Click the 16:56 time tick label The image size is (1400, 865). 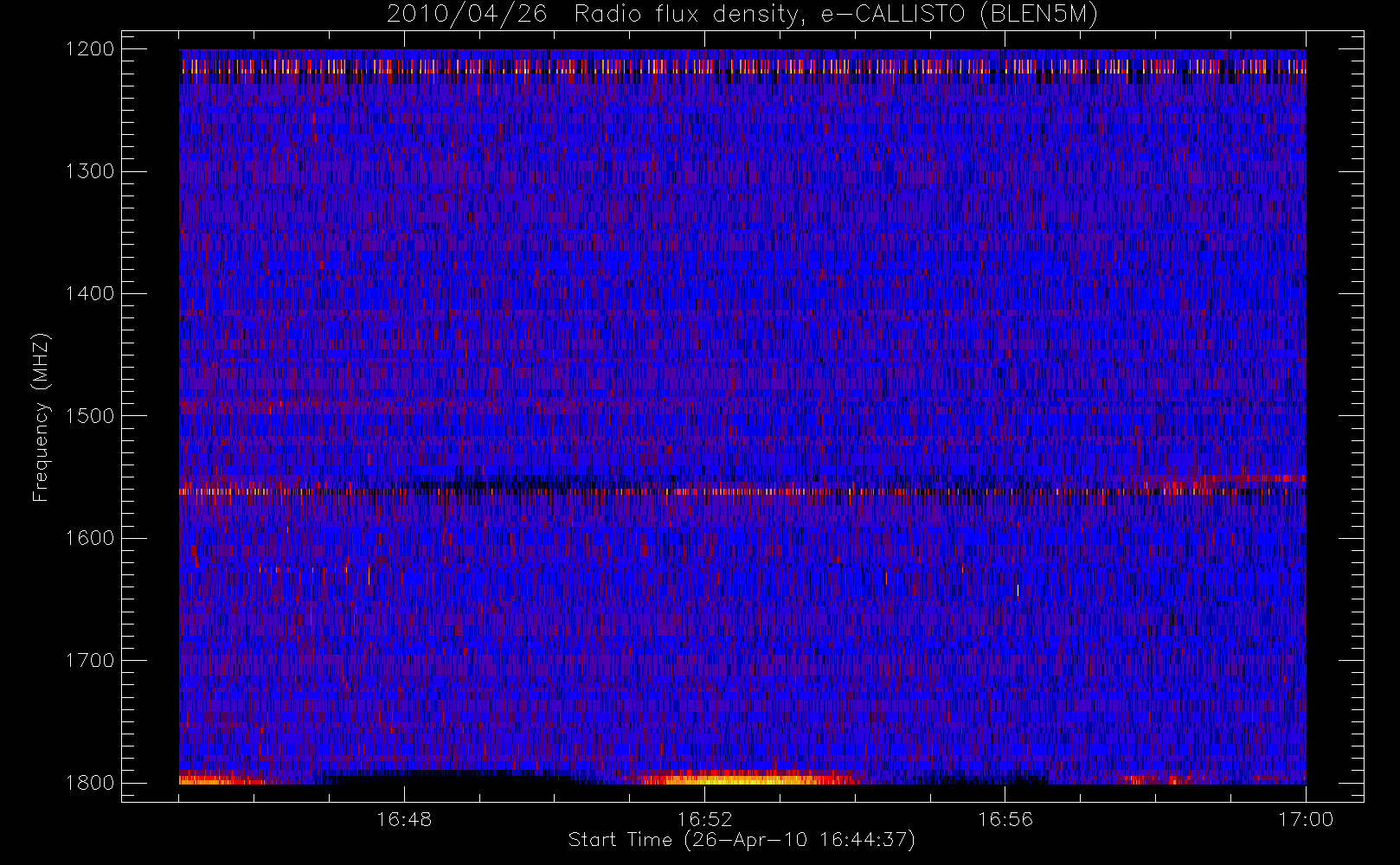point(1005,819)
